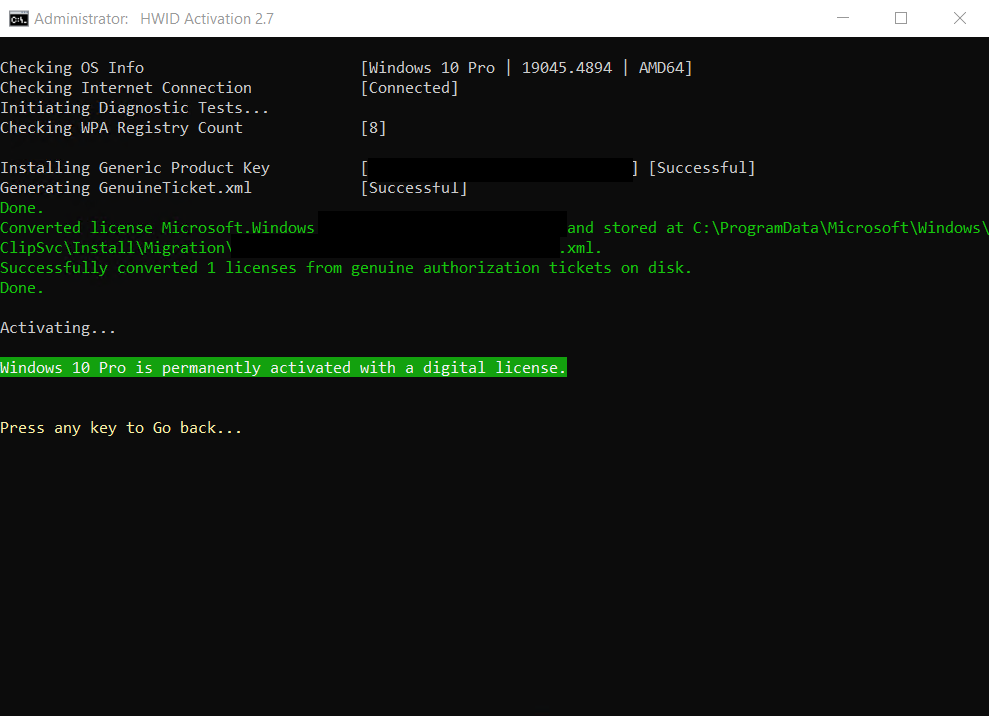Click the 'ClipSvc\Install\Migration\' path text
Screen dimensions: 989x716
(x=116, y=248)
